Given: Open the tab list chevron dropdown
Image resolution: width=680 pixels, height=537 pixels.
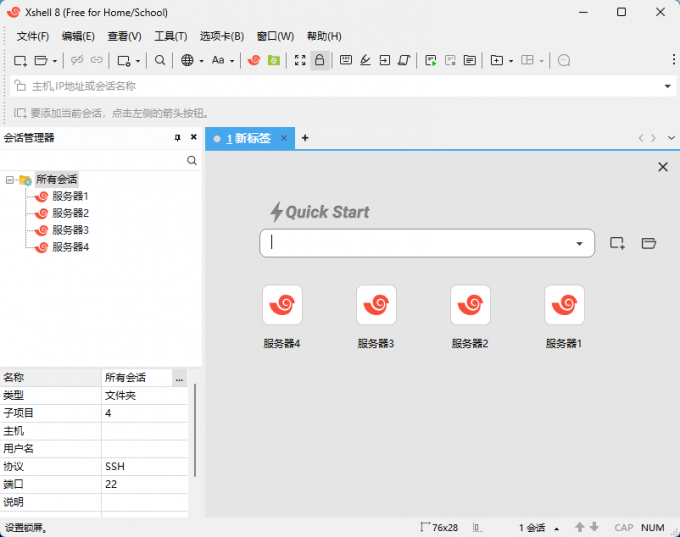Looking at the screenshot, I should [671, 138].
